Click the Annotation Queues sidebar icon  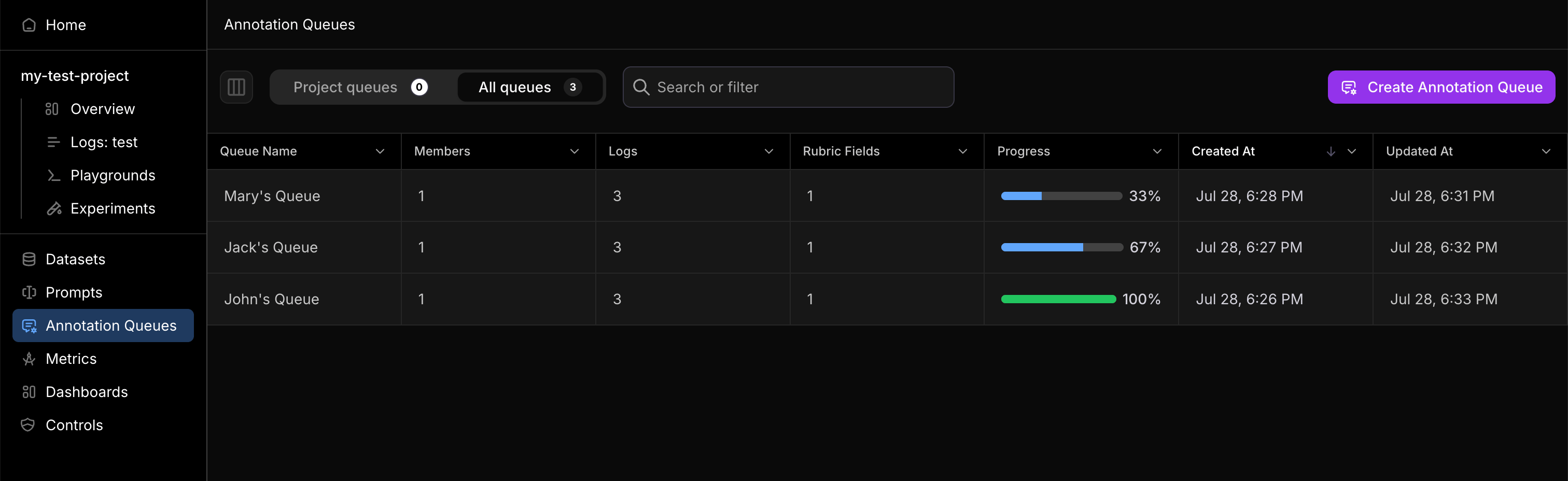[x=29, y=326]
